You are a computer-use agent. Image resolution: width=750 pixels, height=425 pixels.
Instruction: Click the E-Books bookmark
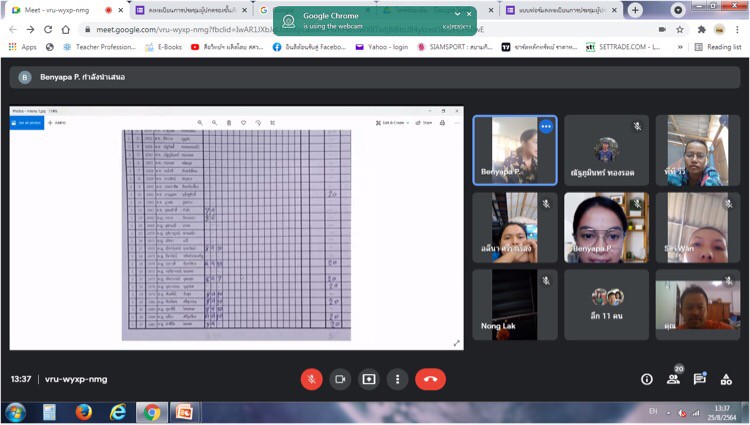tap(163, 46)
